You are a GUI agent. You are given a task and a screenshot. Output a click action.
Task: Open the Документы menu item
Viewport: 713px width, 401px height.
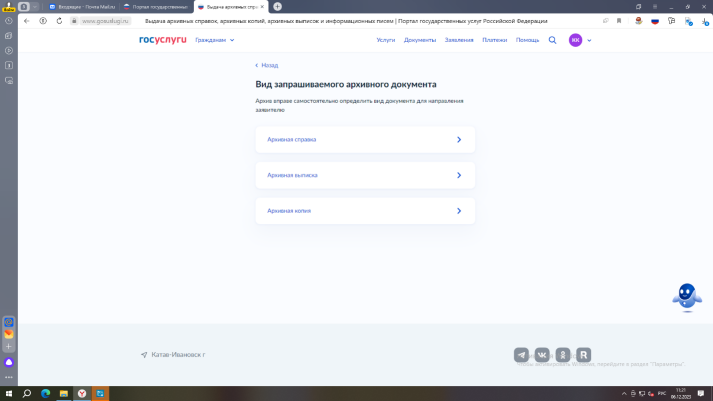click(x=420, y=40)
